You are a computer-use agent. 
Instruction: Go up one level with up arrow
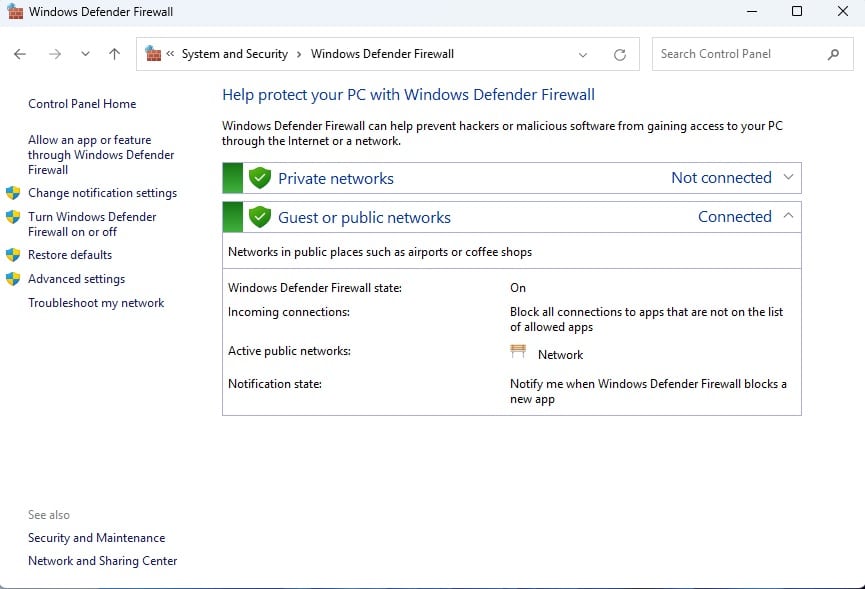[x=114, y=54]
